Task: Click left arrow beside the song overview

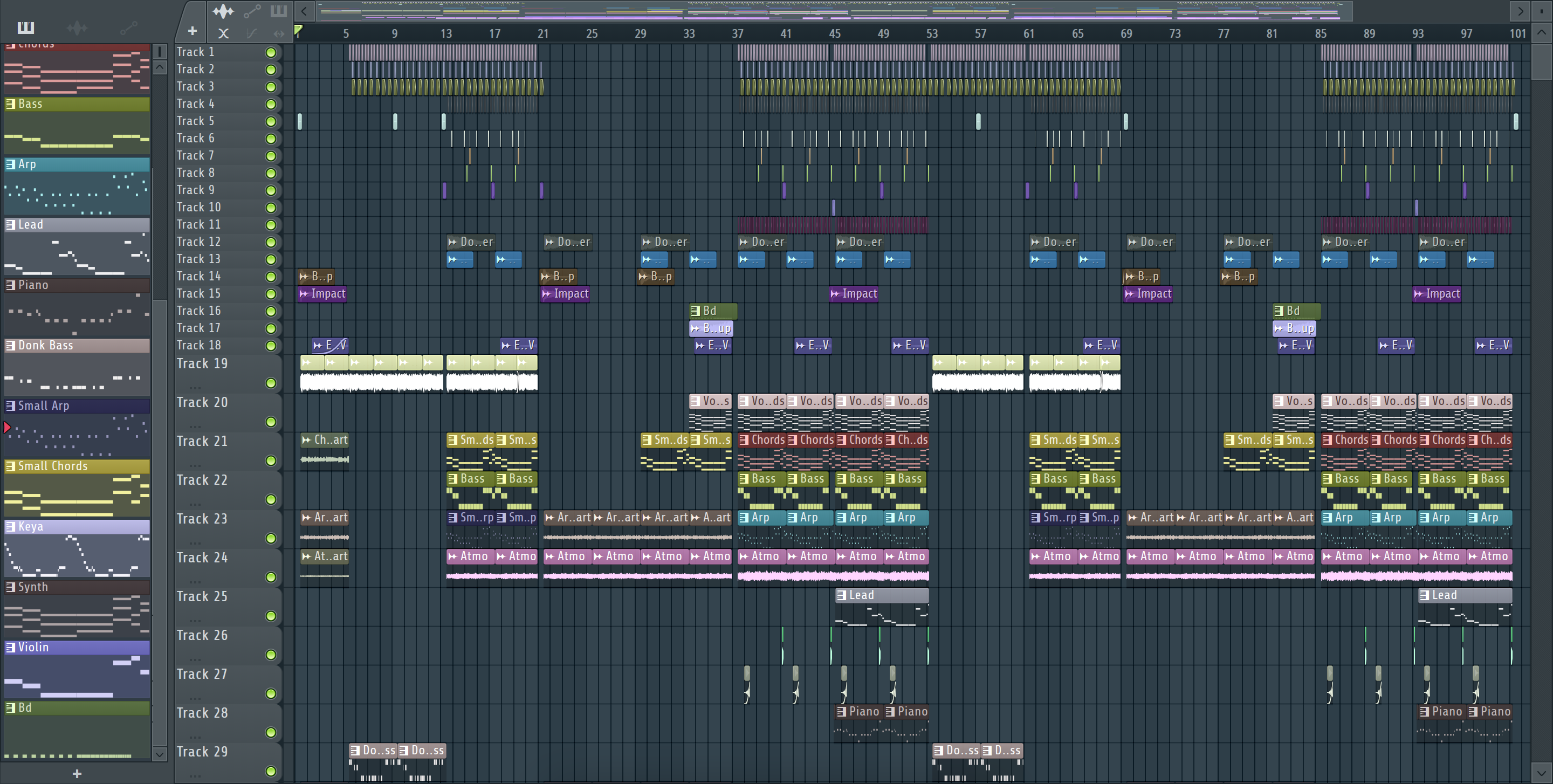Action: coord(305,11)
